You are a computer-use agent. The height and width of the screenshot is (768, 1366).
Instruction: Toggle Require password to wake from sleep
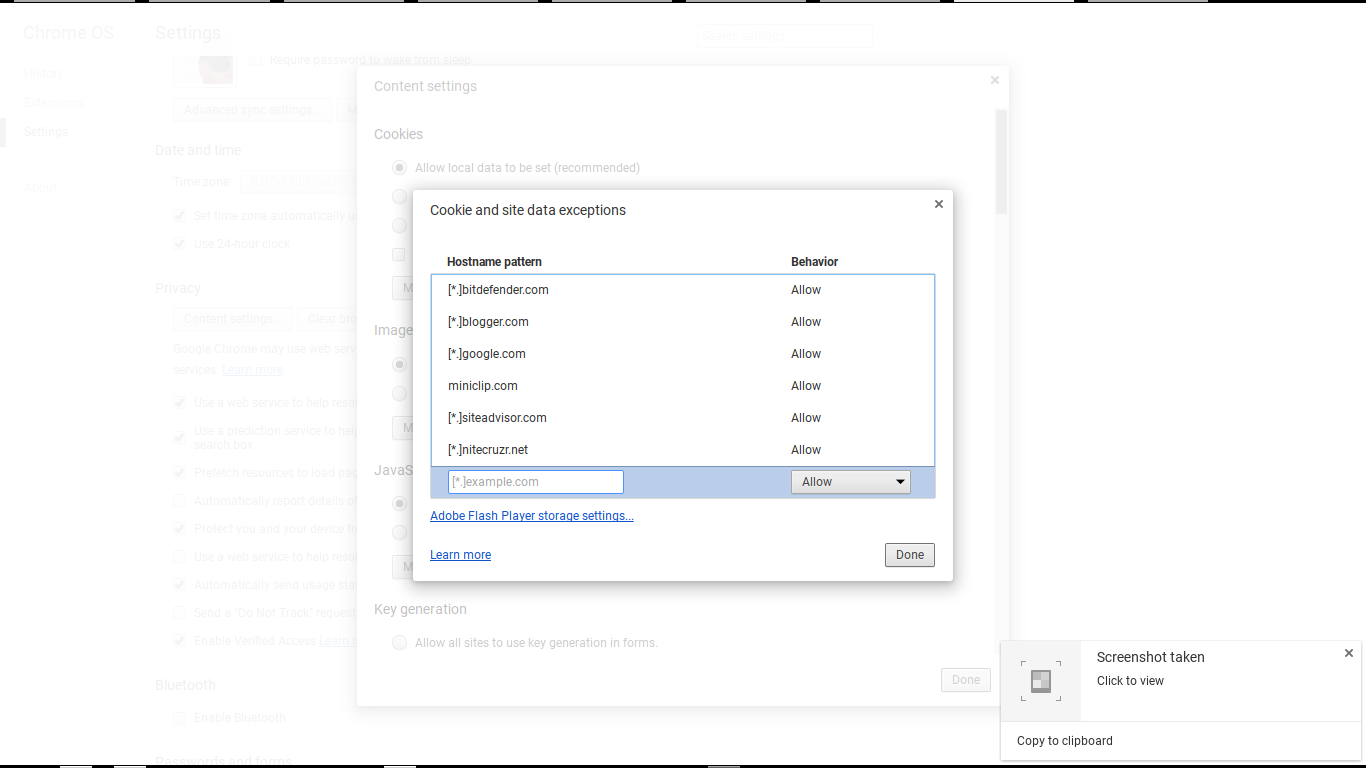(256, 60)
